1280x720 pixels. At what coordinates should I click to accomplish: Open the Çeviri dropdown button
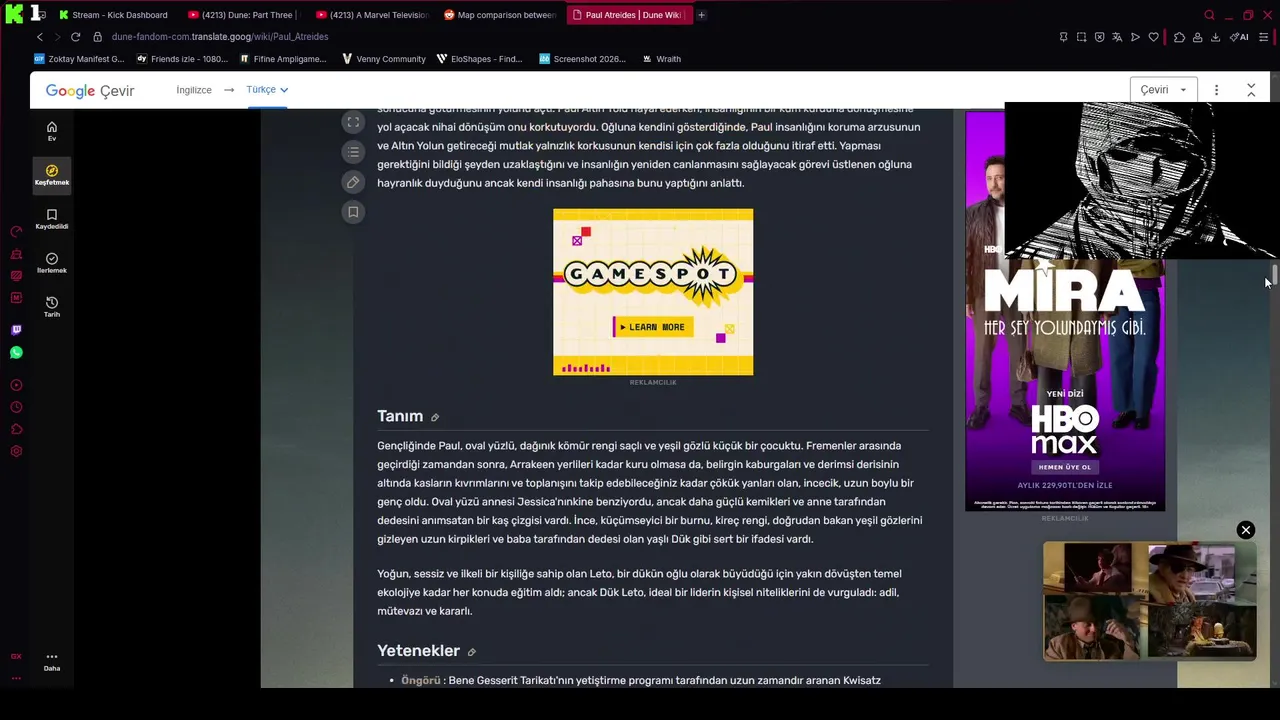[1163, 90]
